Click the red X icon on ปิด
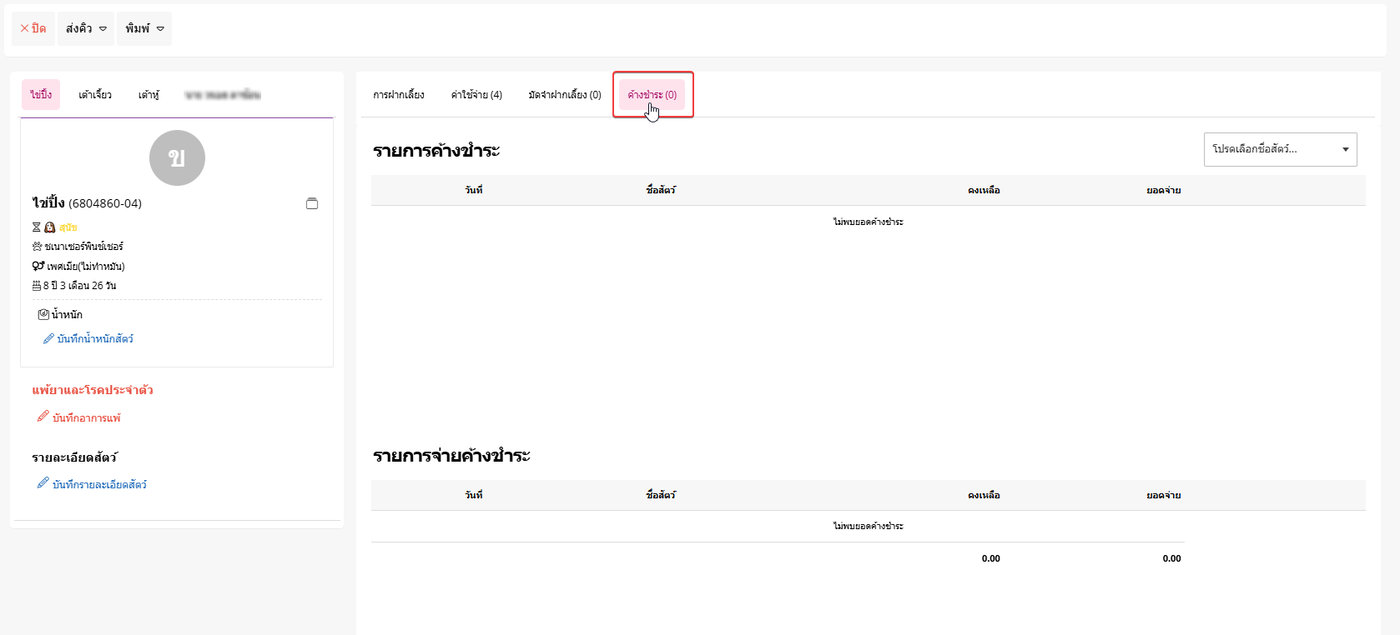Viewport: 1400px width, 635px height. pos(24,29)
